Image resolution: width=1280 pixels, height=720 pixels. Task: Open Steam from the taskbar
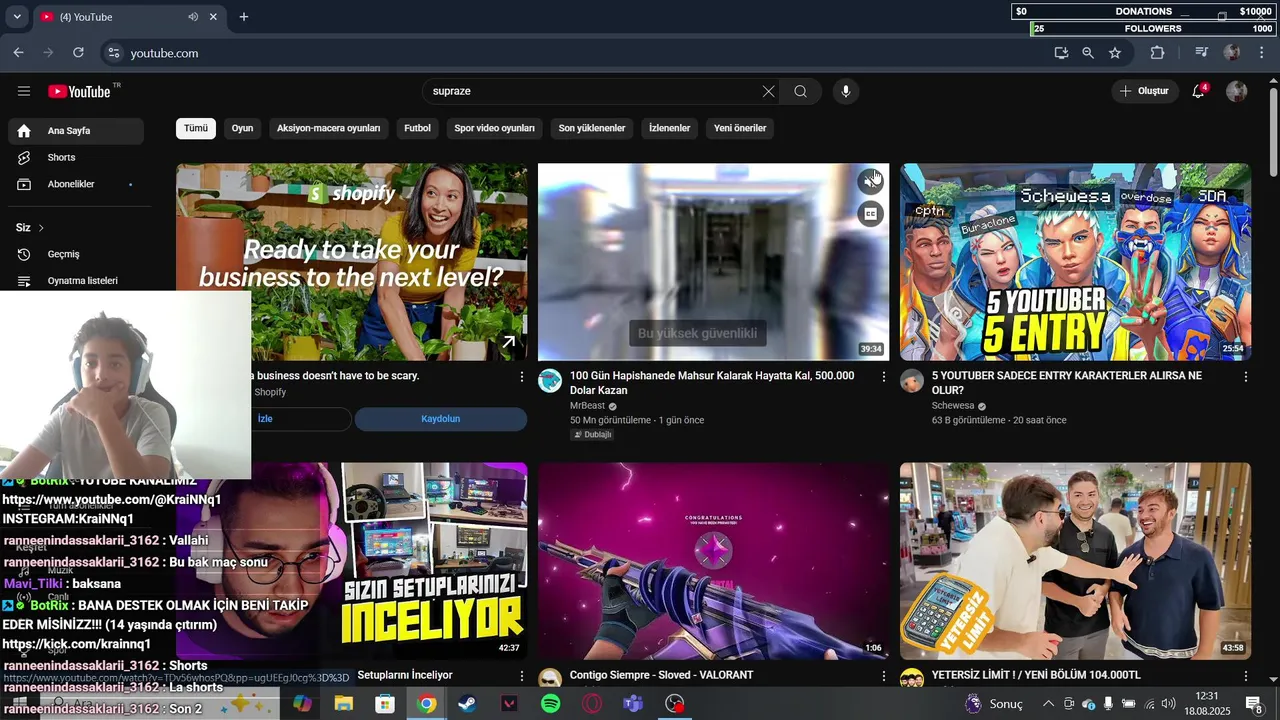[x=467, y=704]
